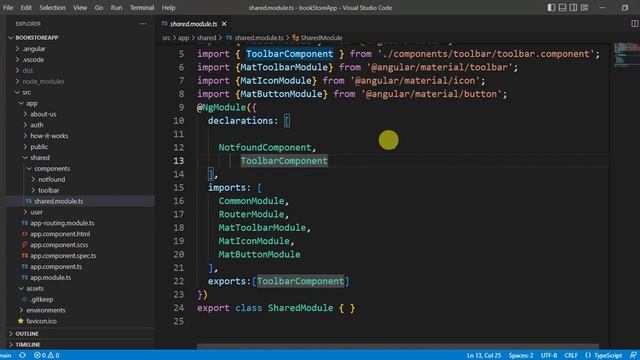The width and height of the screenshot is (640, 360).
Task: Expand the about-us folder
Action: point(43,114)
